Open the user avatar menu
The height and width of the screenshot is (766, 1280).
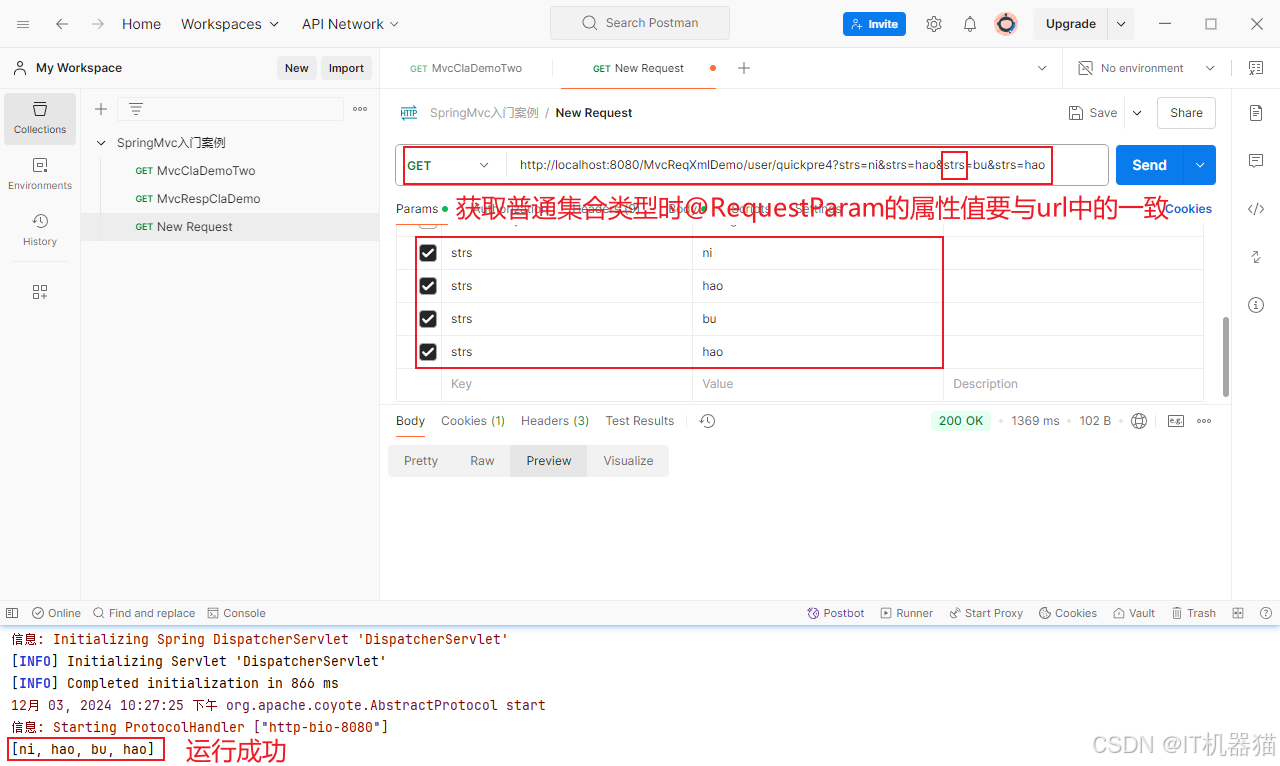pos(1006,24)
